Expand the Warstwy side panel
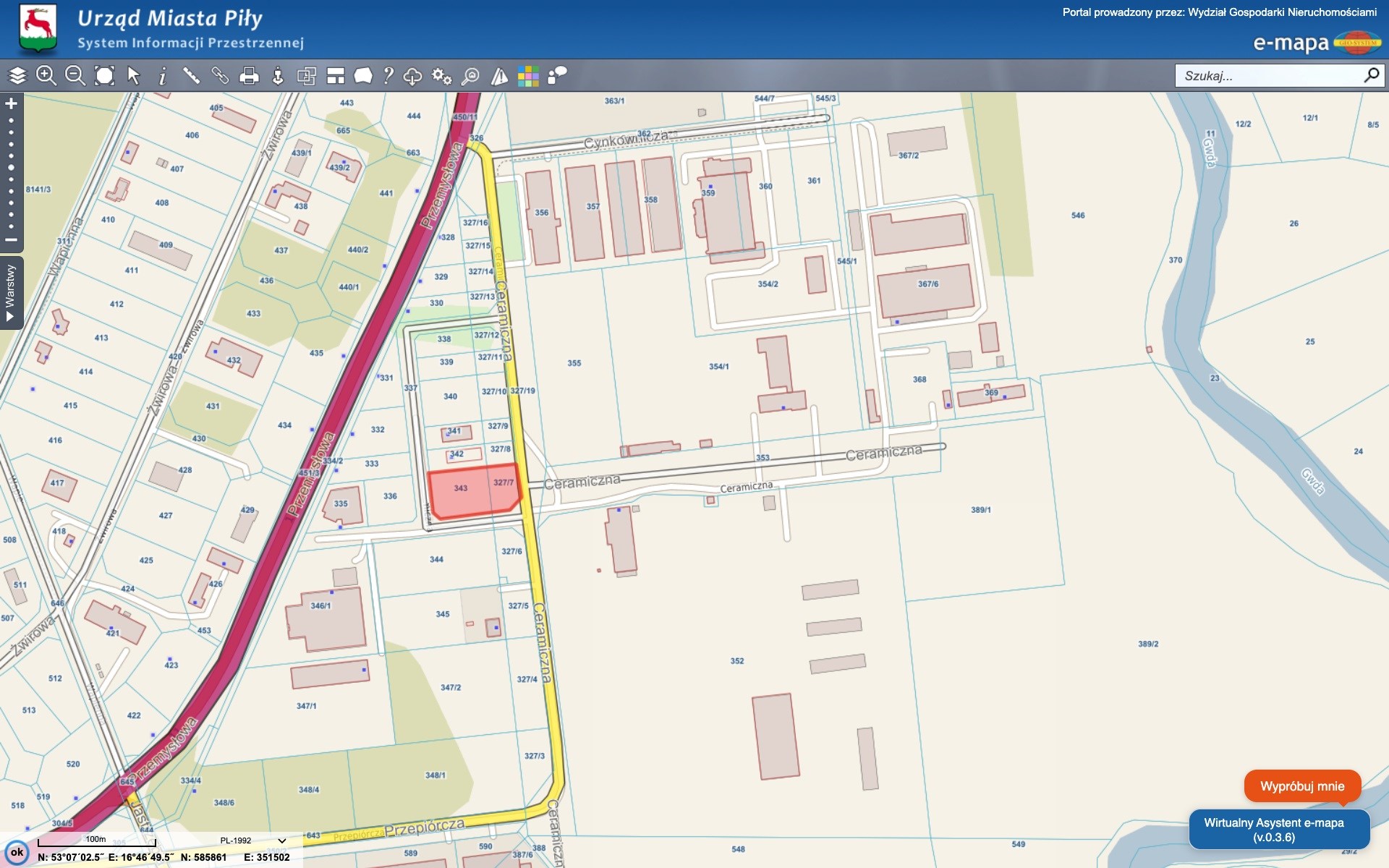Screen dimensions: 1389x868 11,292
